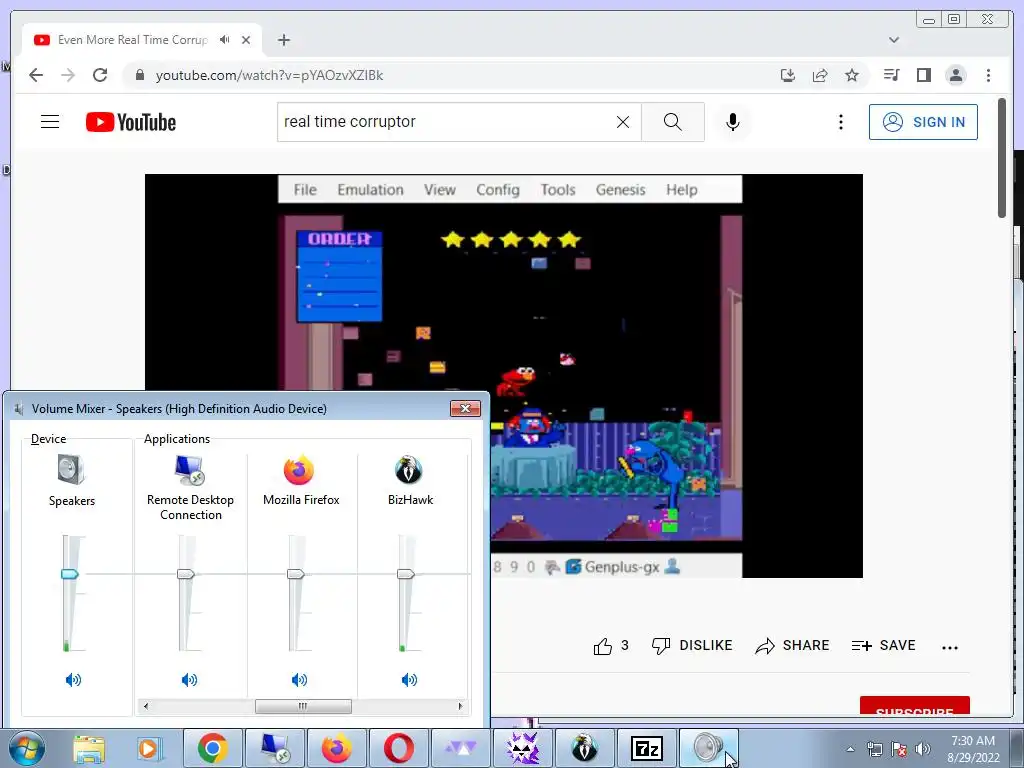Click the network tray icon
Viewport: 1024px width, 768px height.
[x=874, y=749]
